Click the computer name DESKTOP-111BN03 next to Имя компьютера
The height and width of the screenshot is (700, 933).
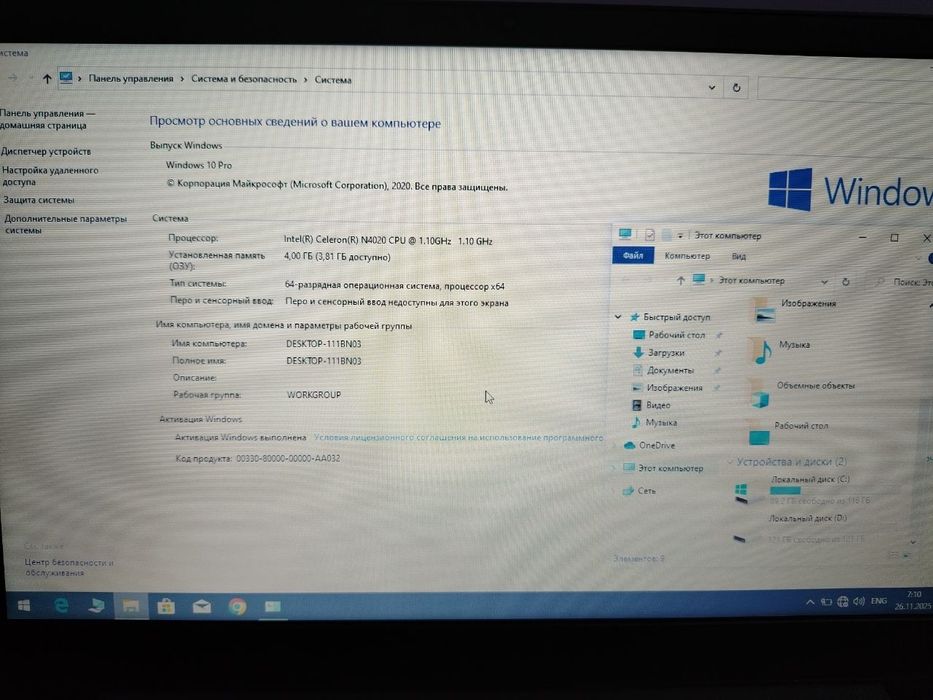[324, 344]
